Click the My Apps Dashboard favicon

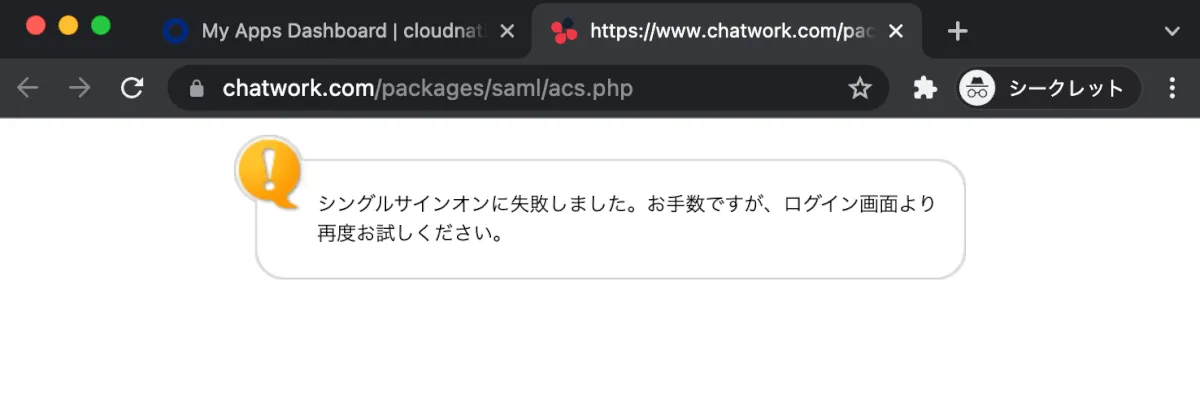click(x=176, y=31)
